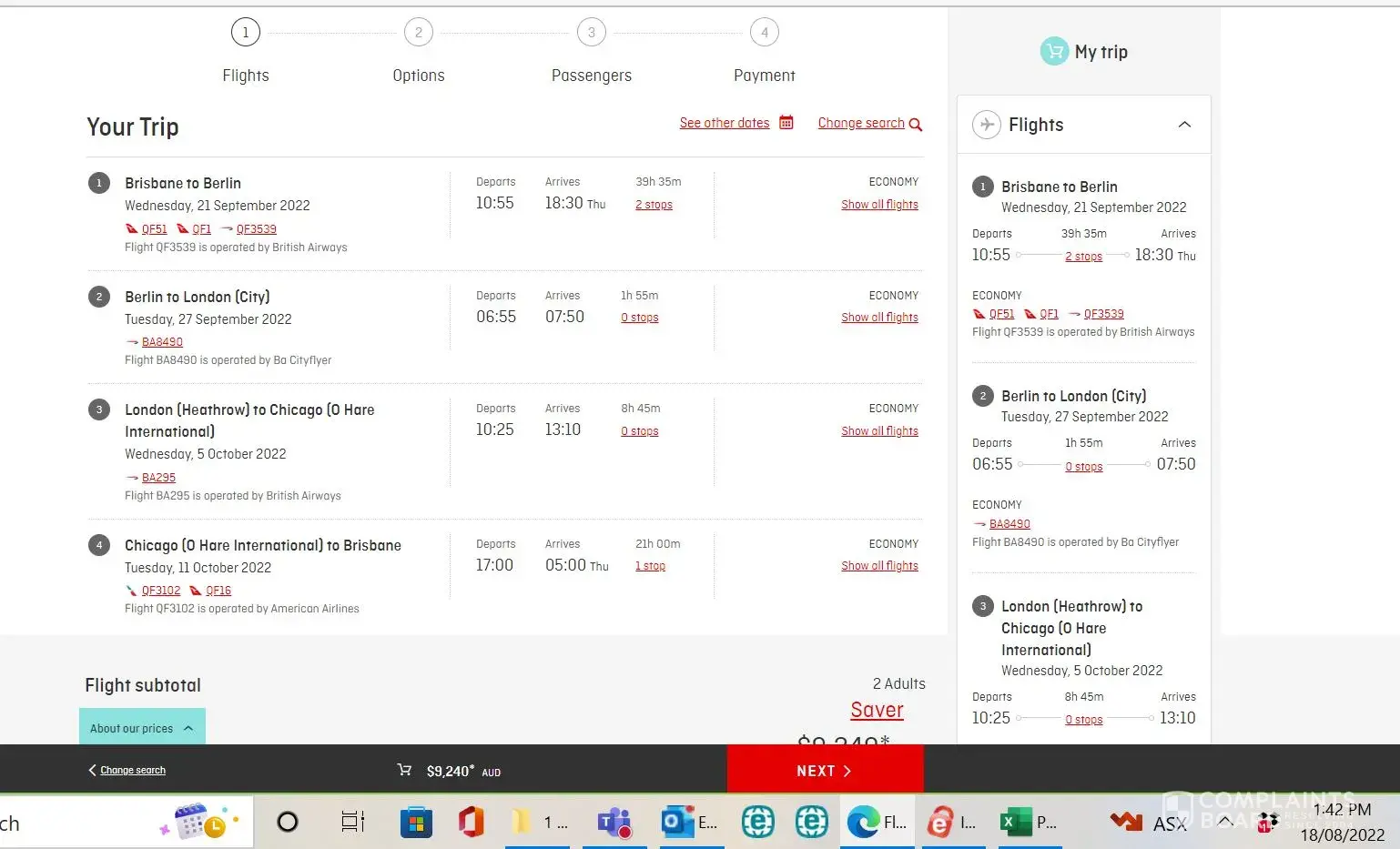Open 1 stop details for Chicago to Brisbane
Image resolution: width=1400 pixels, height=849 pixels.
click(650, 566)
